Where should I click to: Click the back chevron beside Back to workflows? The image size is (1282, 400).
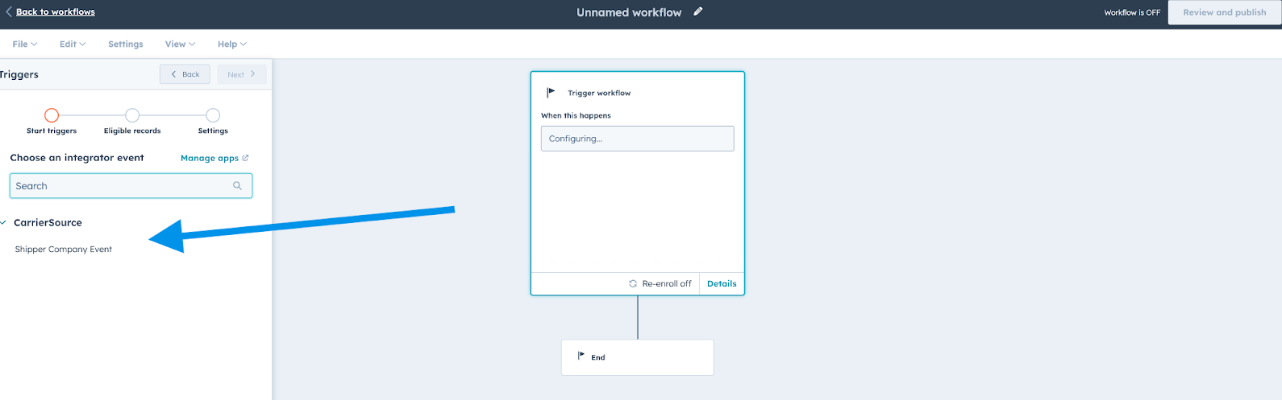click(9, 12)
